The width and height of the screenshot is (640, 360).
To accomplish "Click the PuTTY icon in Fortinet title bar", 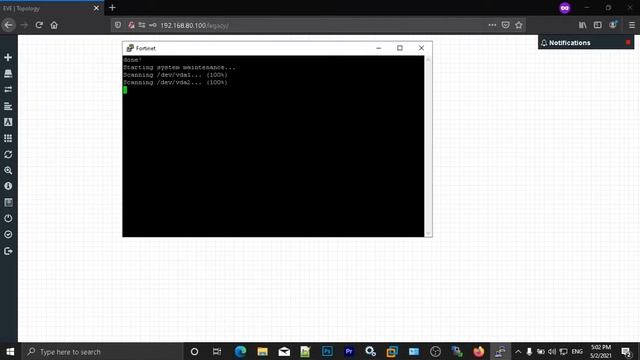I will tap(130, 48).
